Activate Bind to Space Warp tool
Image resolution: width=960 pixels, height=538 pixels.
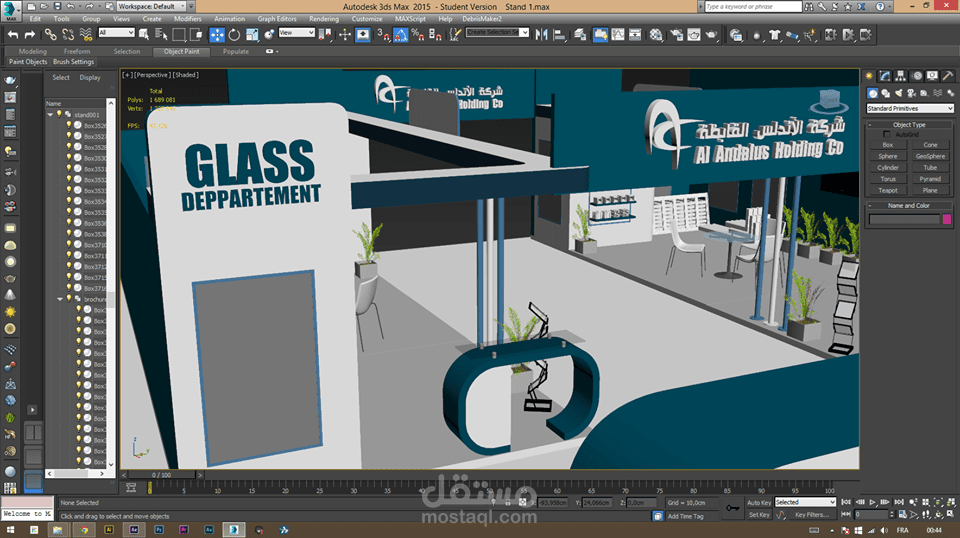click(x=86, y=35)
